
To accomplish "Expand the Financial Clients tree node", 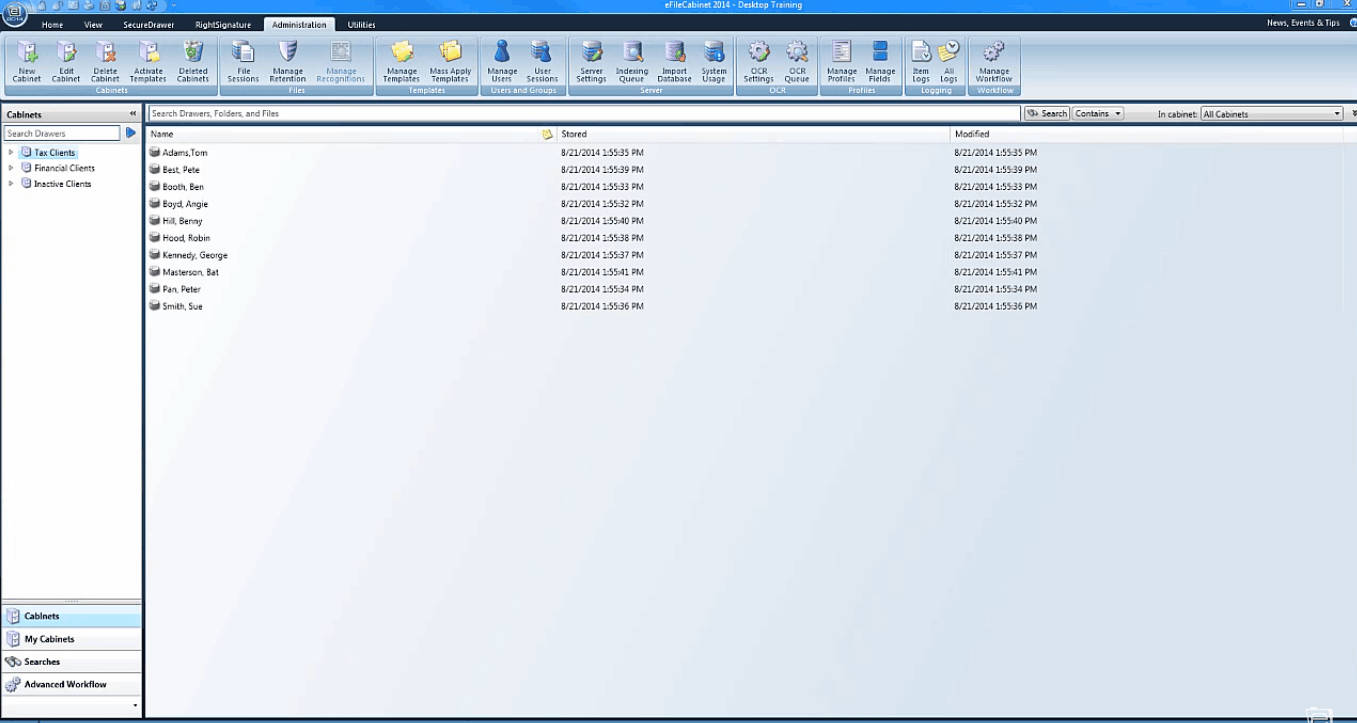I will click(x=11, y=168).
